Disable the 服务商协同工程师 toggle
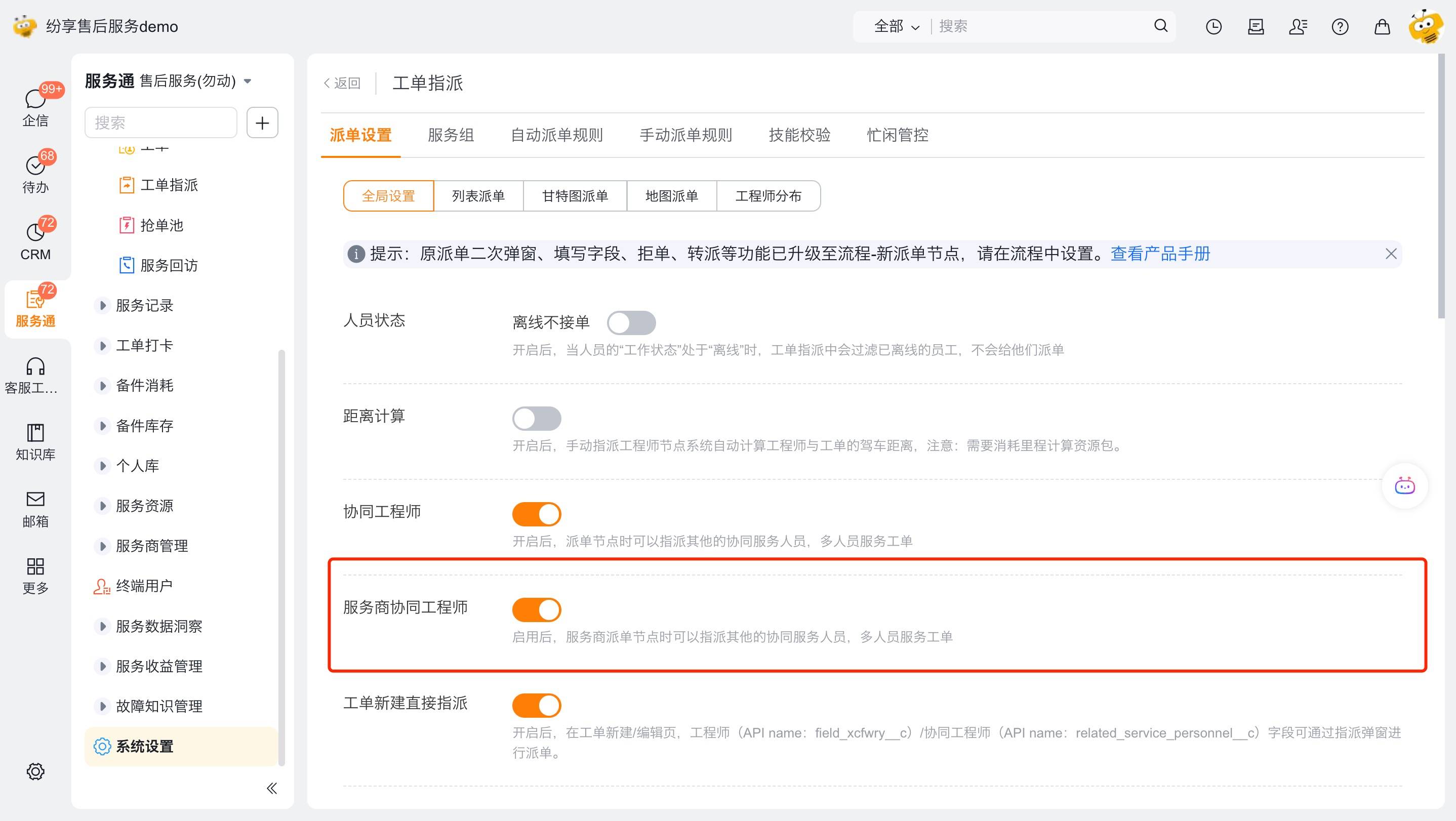1456x821 pixels. tap(537, 610)
